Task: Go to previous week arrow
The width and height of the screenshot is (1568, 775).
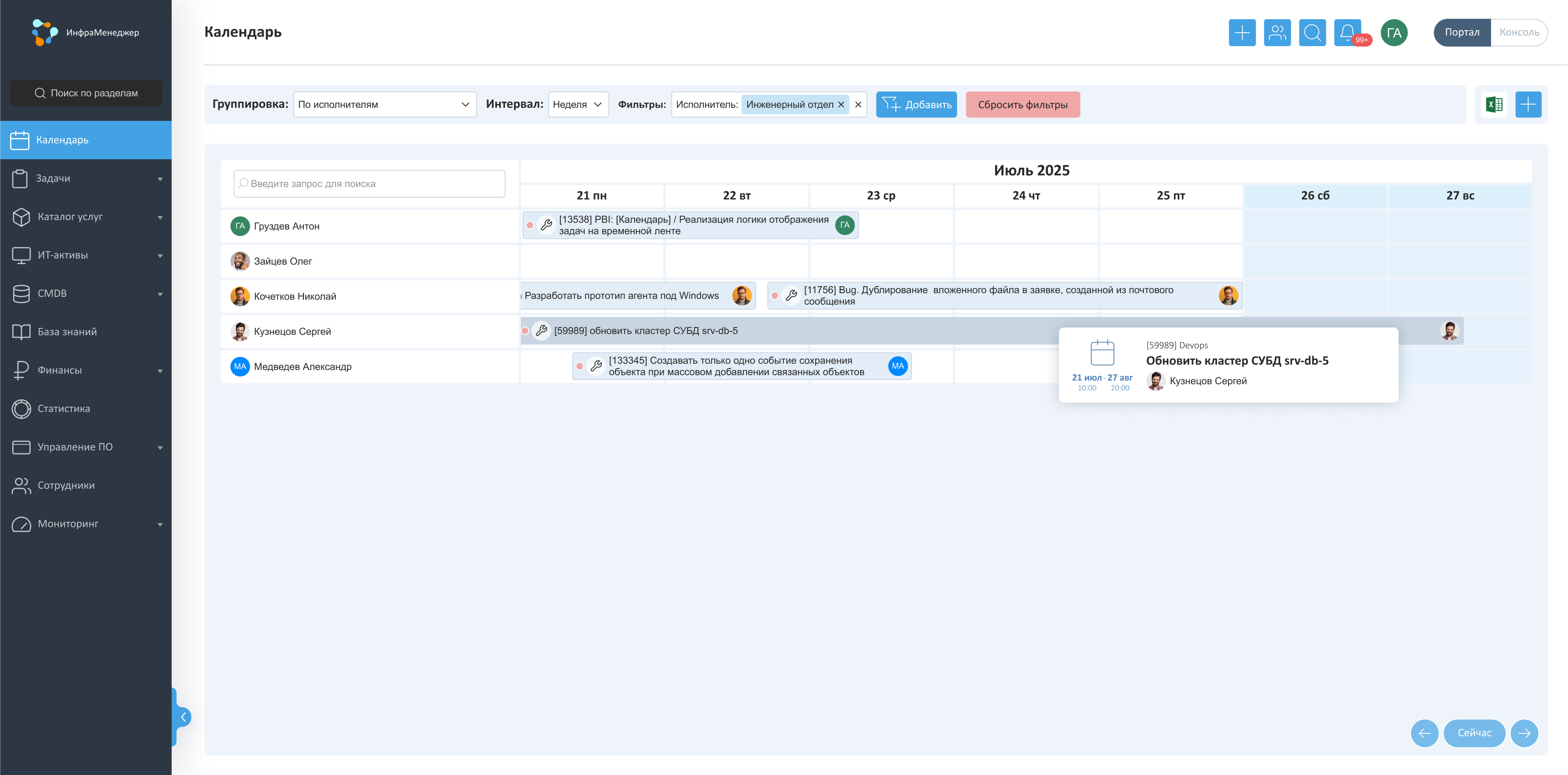Action: click(1424, 733)
